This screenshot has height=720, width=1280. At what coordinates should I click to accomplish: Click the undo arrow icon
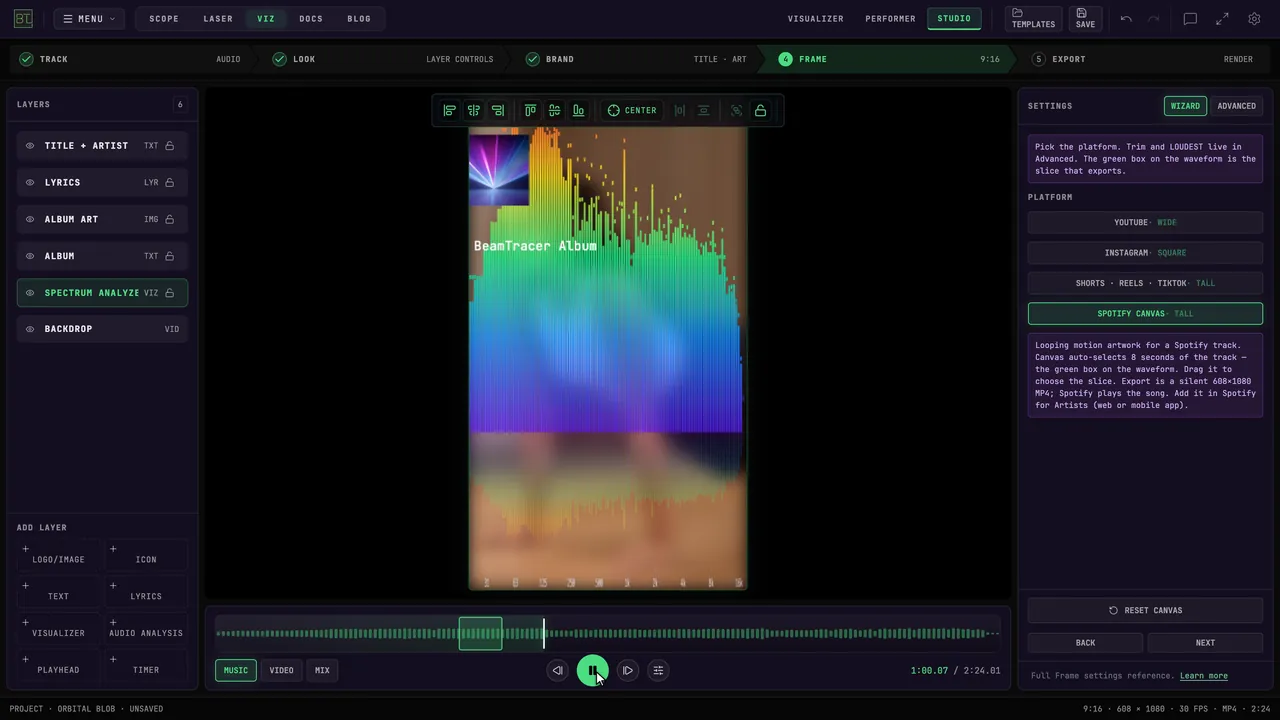click(x=1126, y=18)
